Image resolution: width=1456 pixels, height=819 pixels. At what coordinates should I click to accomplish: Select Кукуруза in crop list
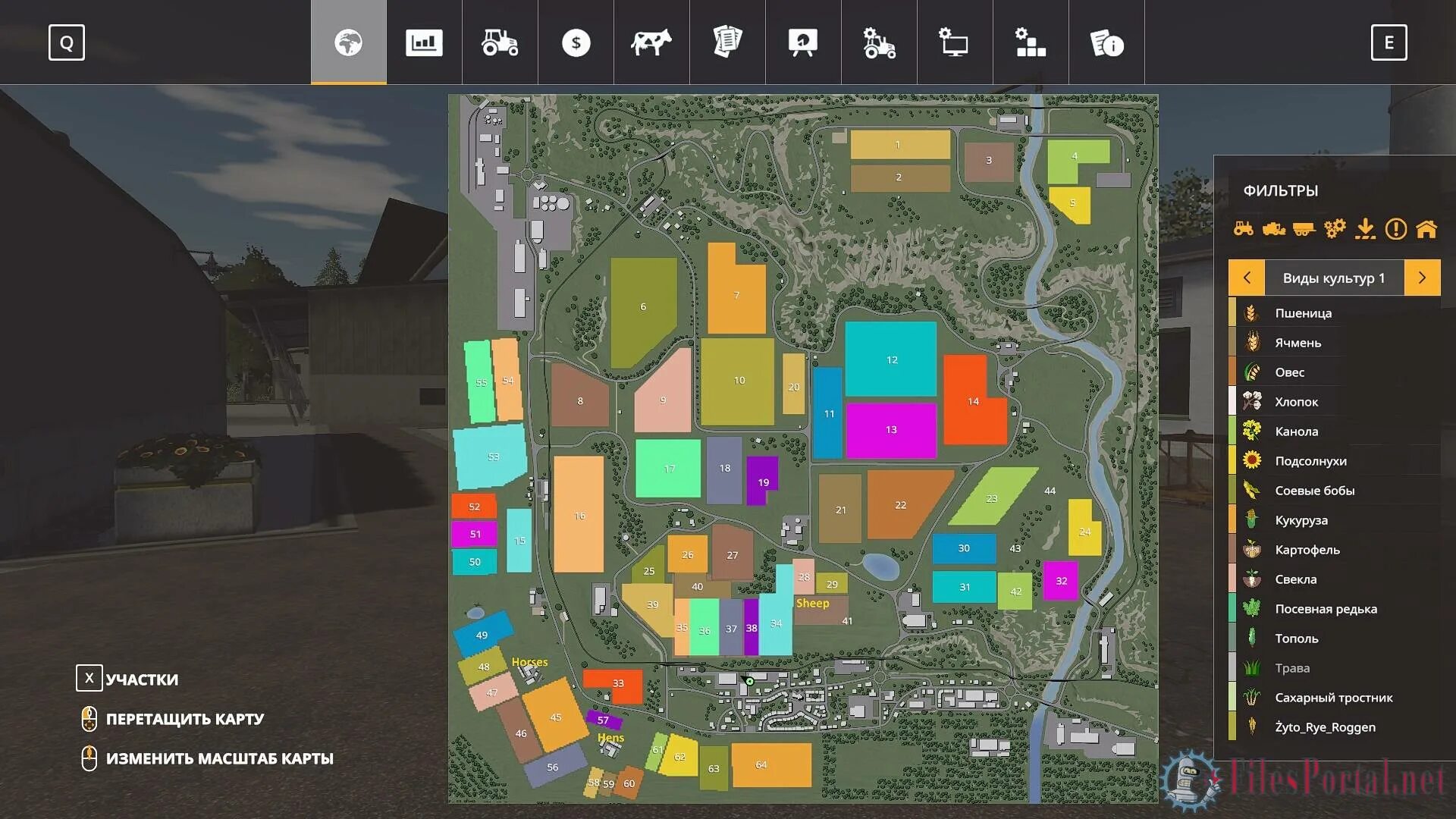tap(1335, 520)
